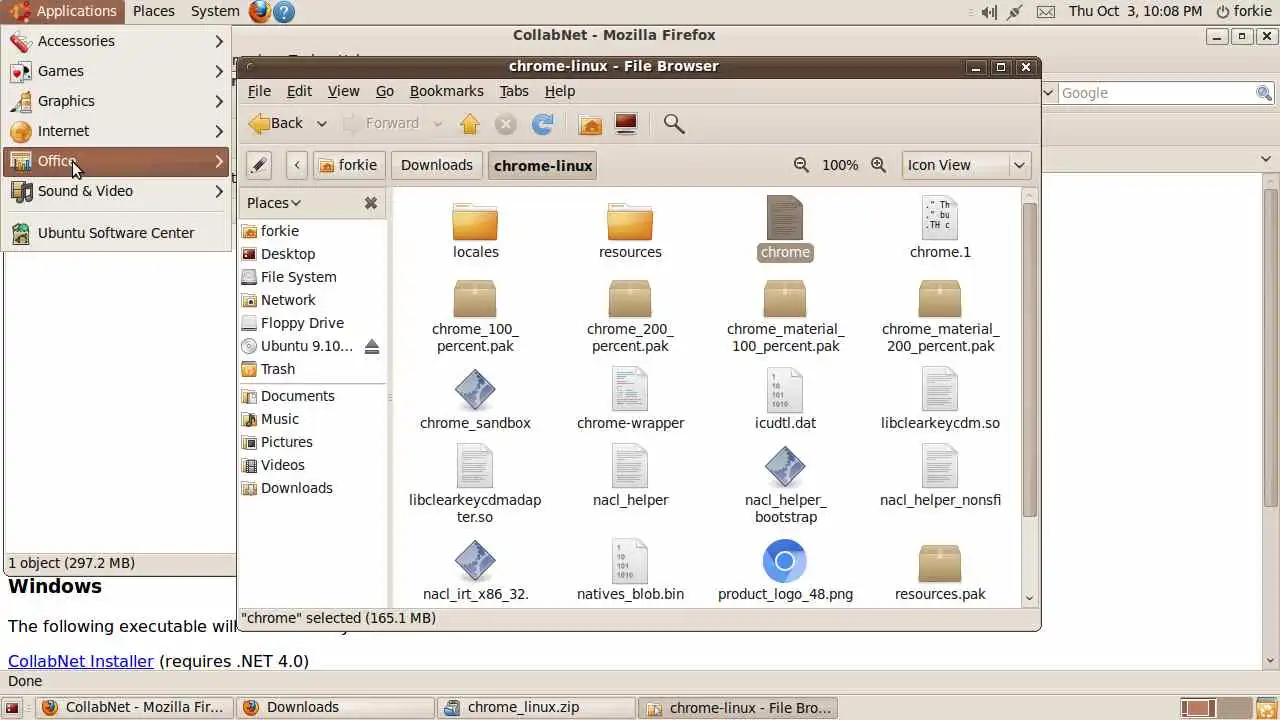Image resolution: width=1280 pixels, height=720 pixels.
Task: Select nacl_helper_bootstrap file
Action: 785,485
